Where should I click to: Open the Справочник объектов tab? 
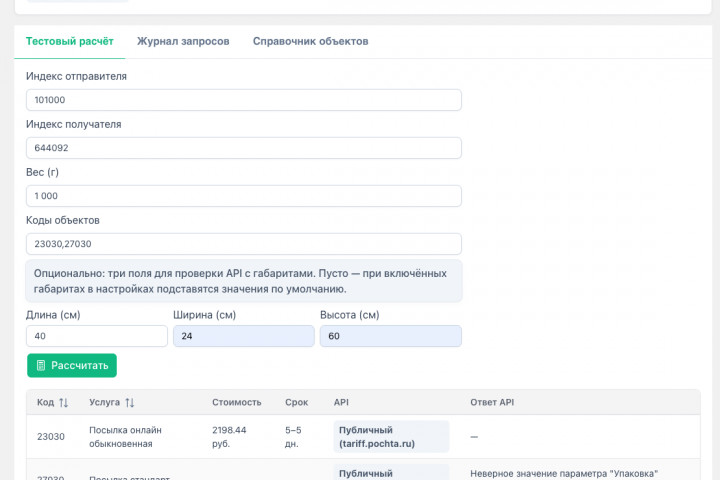[310, 41]
